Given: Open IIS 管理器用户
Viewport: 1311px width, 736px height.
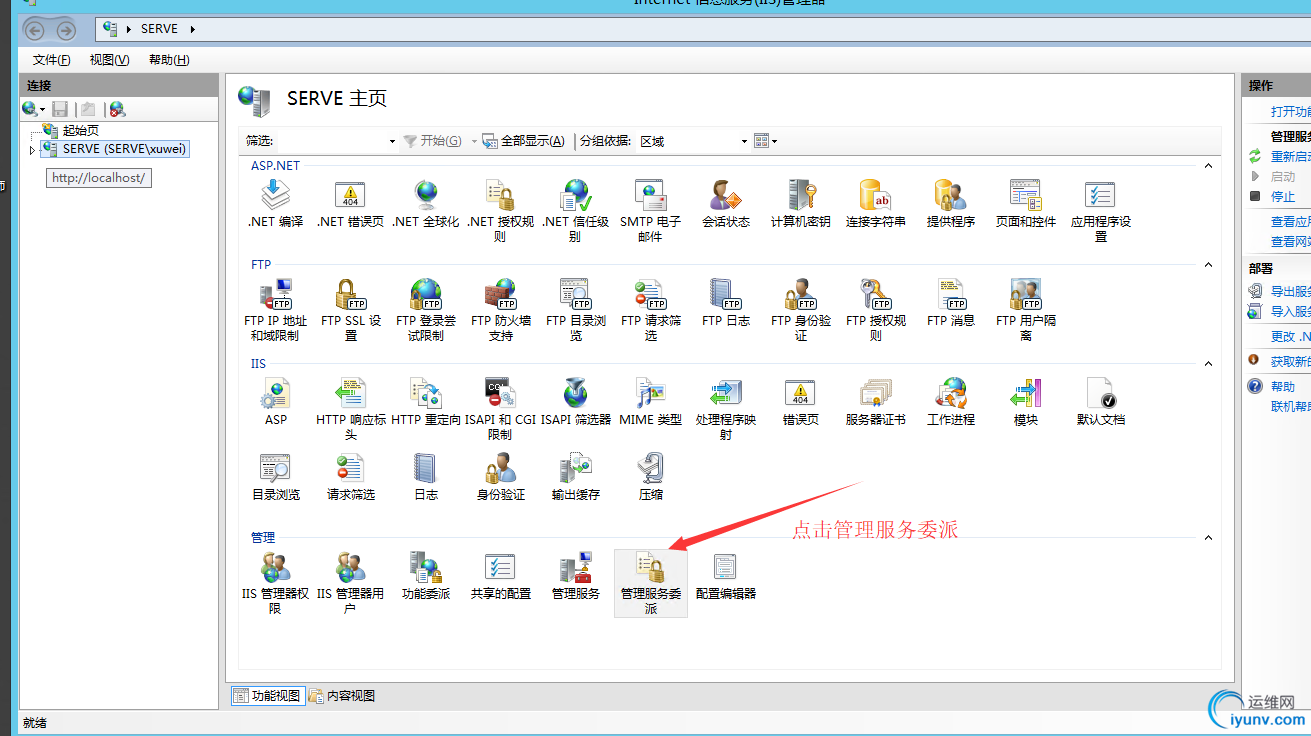Looking at the screenshot, I should (350, 575).
